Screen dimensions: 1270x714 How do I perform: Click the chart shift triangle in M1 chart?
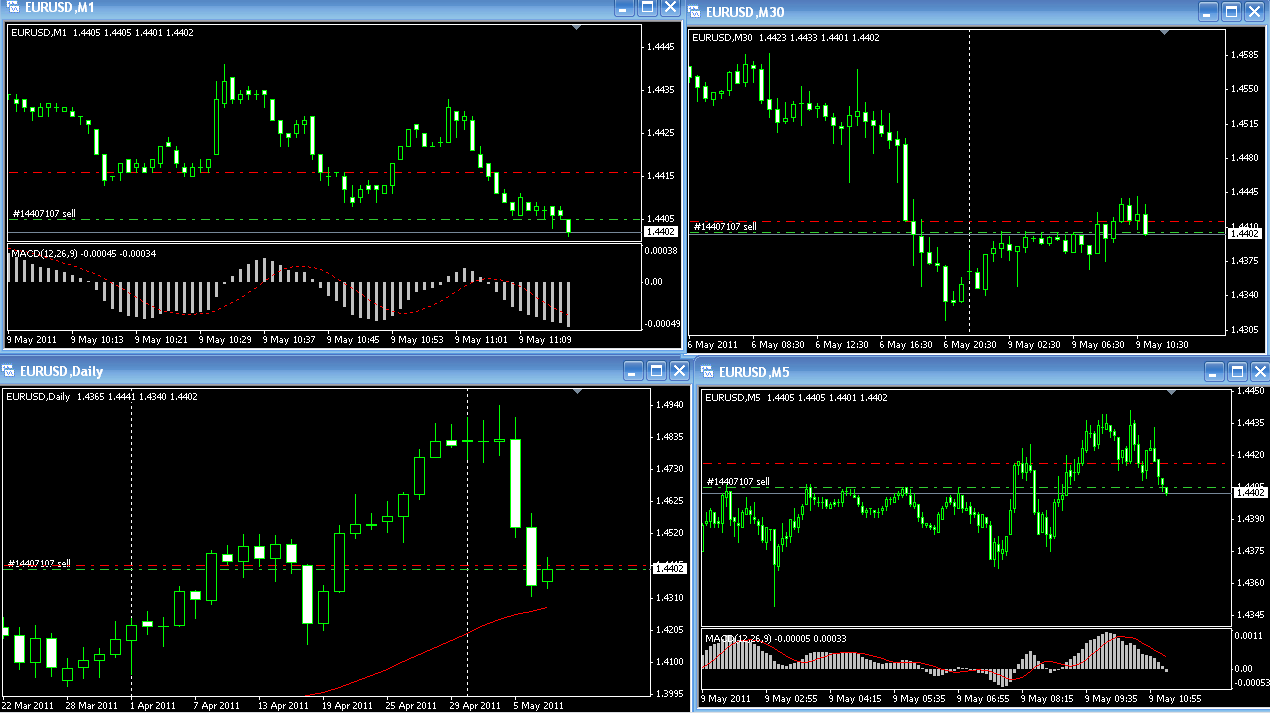(x=577, y=28)
